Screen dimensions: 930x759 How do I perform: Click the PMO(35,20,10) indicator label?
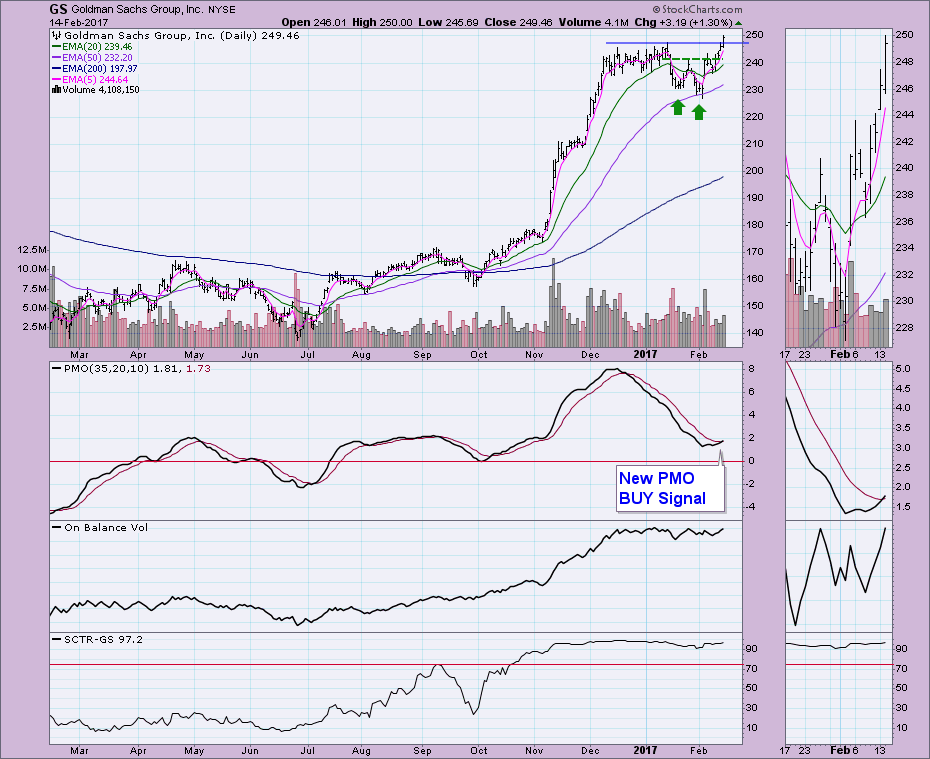(106, 368)
